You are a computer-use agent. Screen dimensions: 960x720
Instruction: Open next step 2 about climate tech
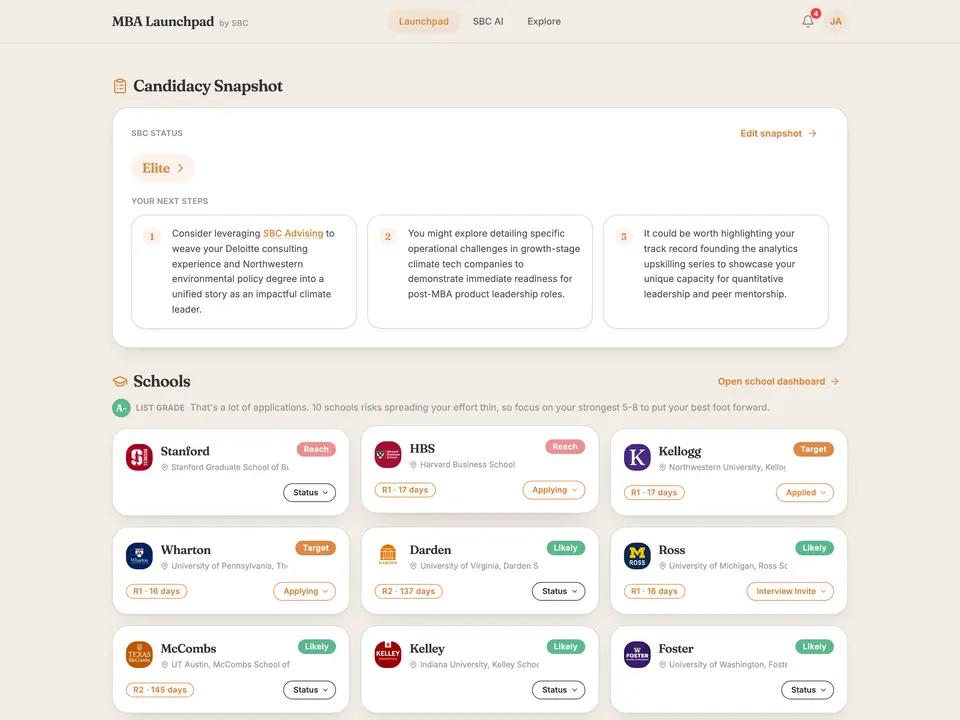[x=480, y=271]
